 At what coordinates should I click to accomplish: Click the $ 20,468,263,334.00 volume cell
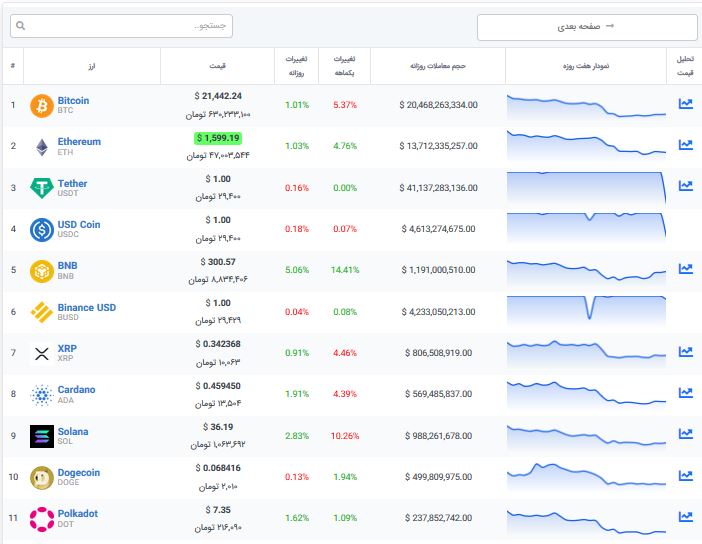[x=438, y=105]
